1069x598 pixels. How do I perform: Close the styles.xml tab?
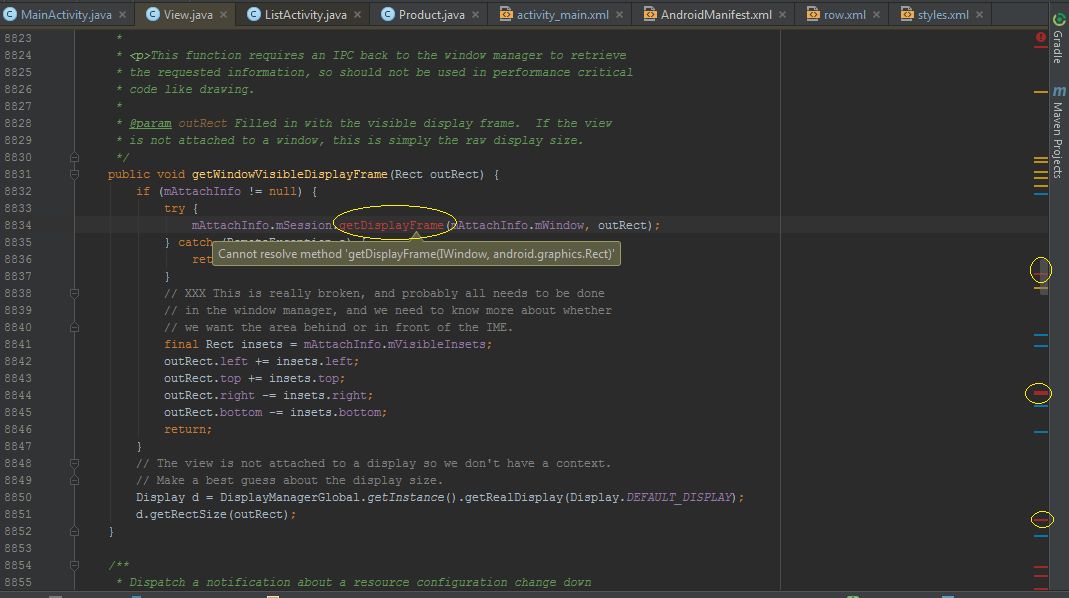979,14
